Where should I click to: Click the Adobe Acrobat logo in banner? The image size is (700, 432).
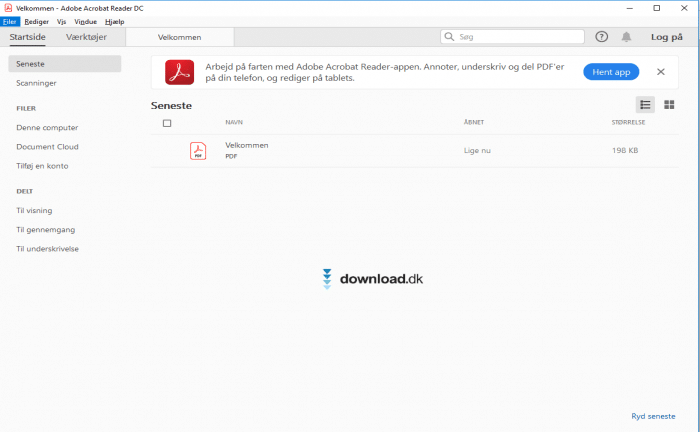[x=179, y=72]
